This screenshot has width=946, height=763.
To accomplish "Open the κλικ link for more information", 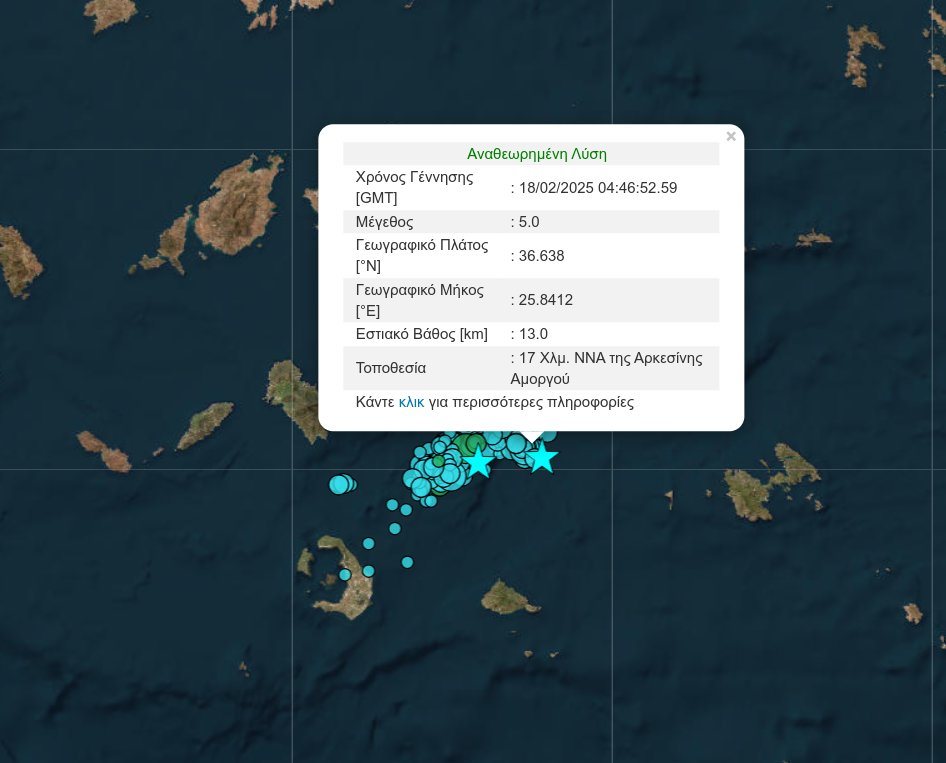I will [412, 402].
